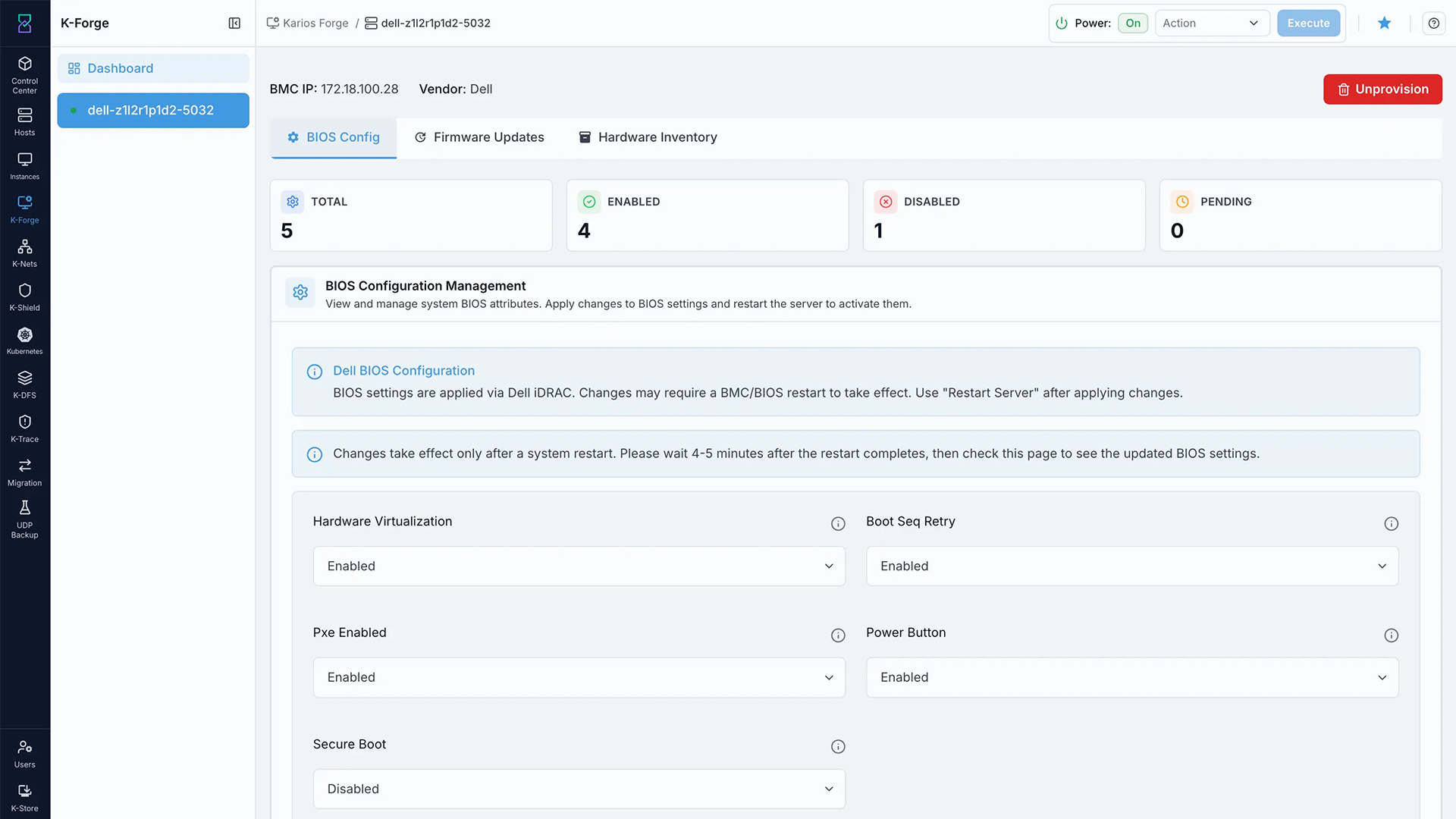The image size is (1456, 819).
Task: Show info for Secure Boot
Action: tap(838, 747)
